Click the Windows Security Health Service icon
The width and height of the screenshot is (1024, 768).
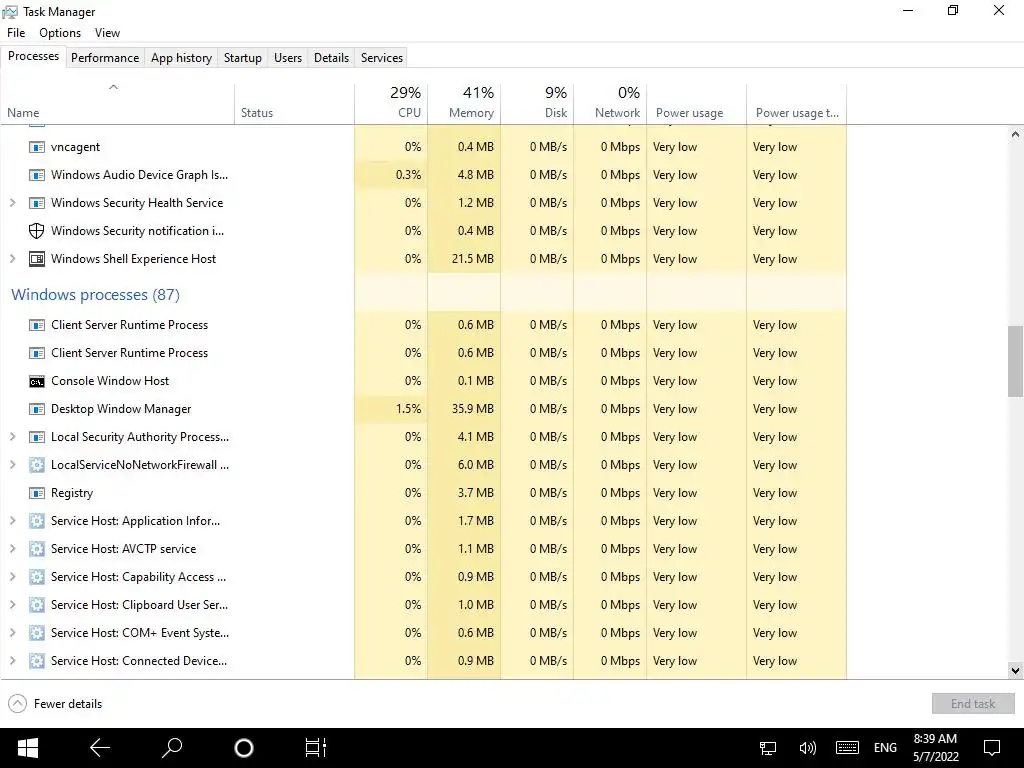click(37, 203)
